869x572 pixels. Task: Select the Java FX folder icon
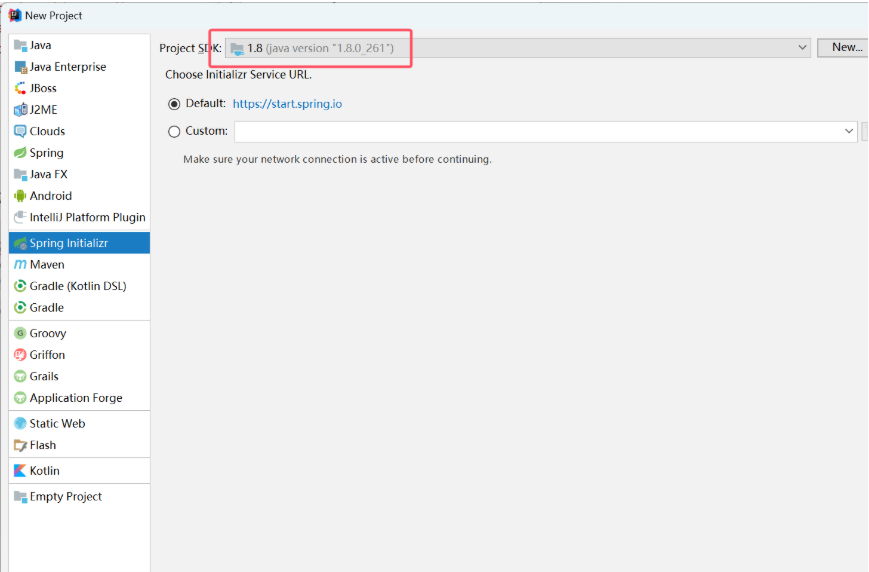pyautogui.click(x=21, y=175)
